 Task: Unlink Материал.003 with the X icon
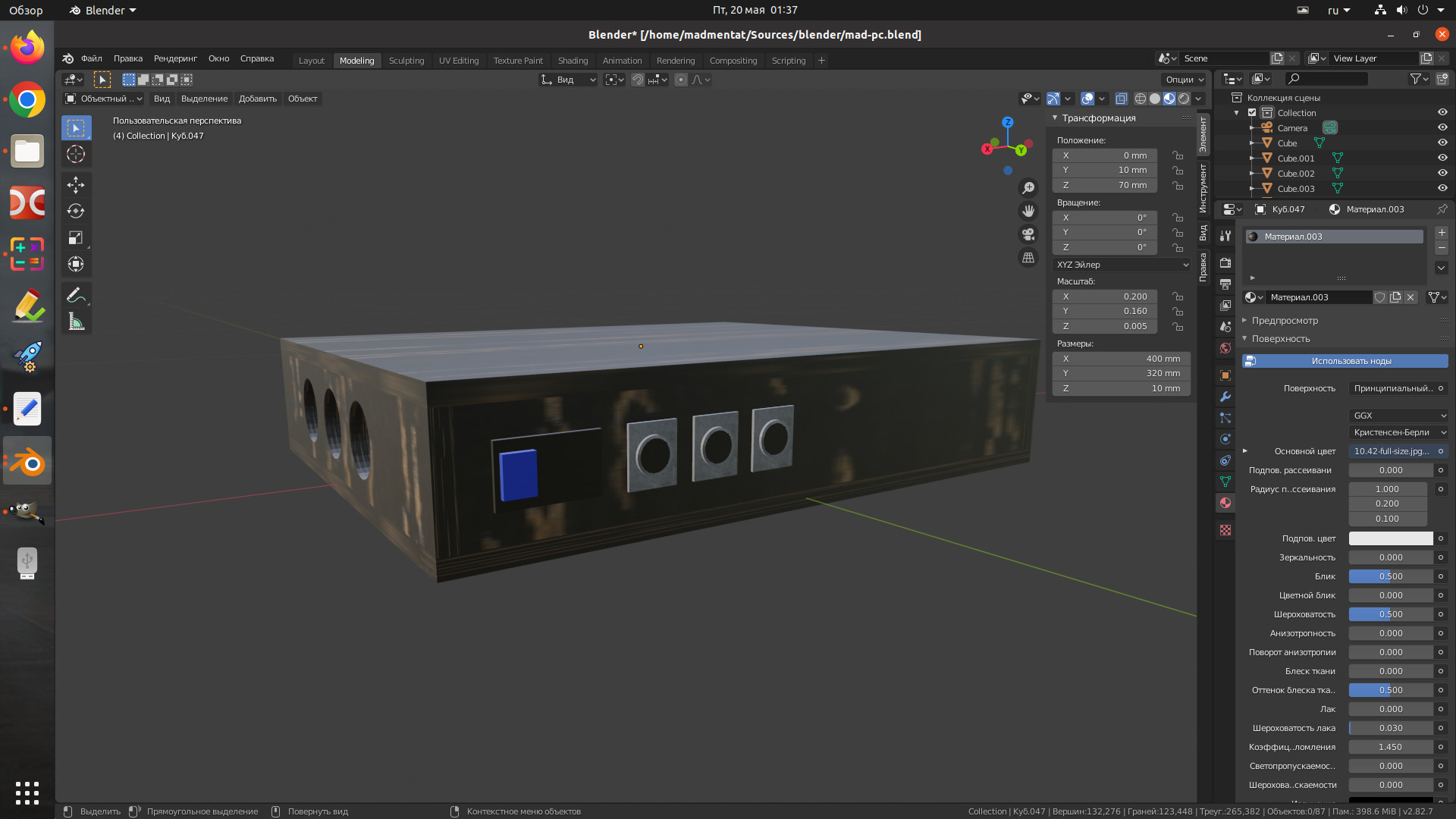(x=1410, y=297)
